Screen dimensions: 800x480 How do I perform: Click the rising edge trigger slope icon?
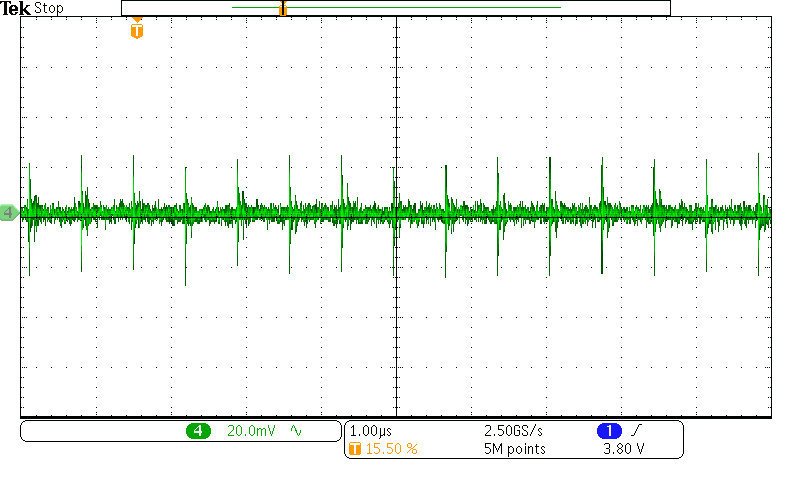tap(636, 430)
